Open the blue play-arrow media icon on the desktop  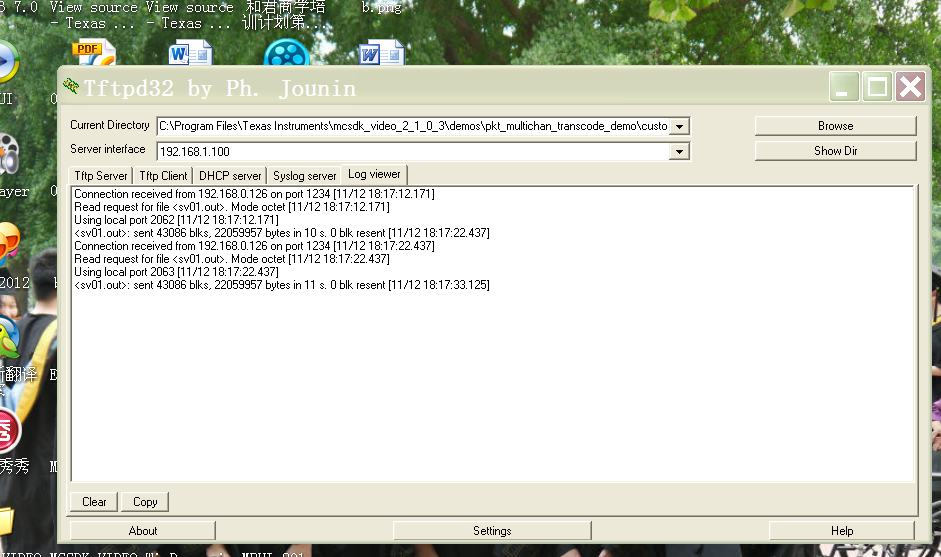[8, 62]
